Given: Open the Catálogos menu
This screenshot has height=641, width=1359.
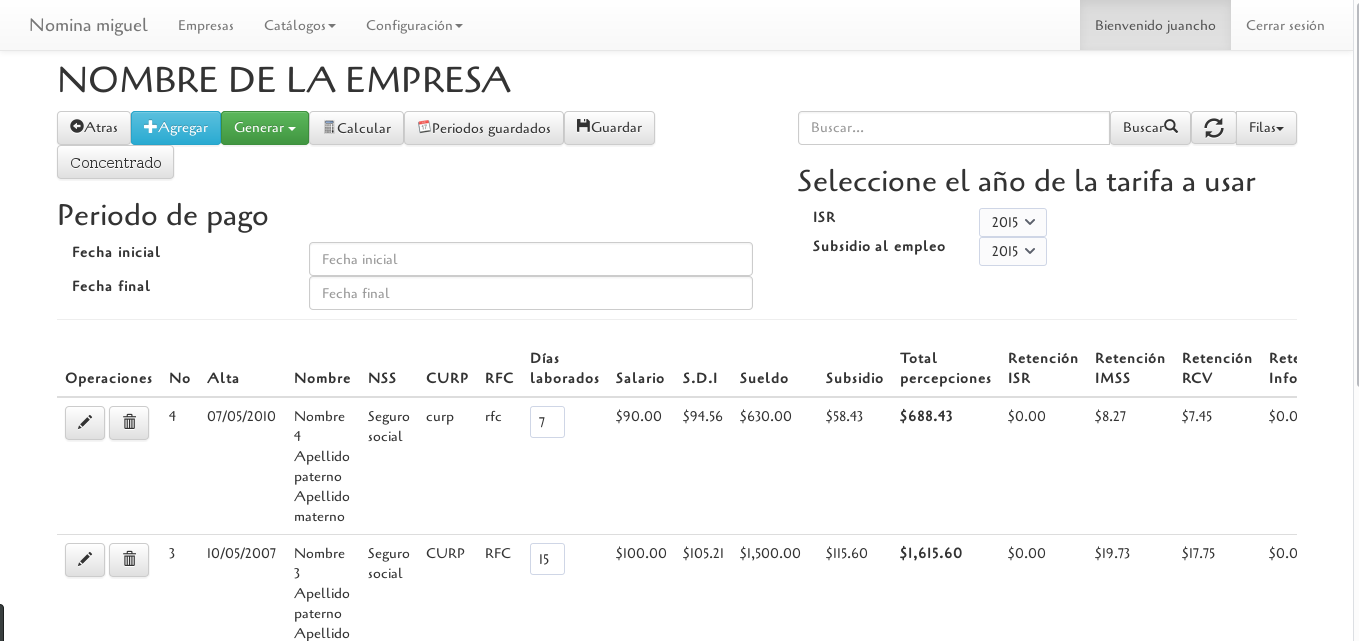Looking at the screenshot, I should pos(300,26).
